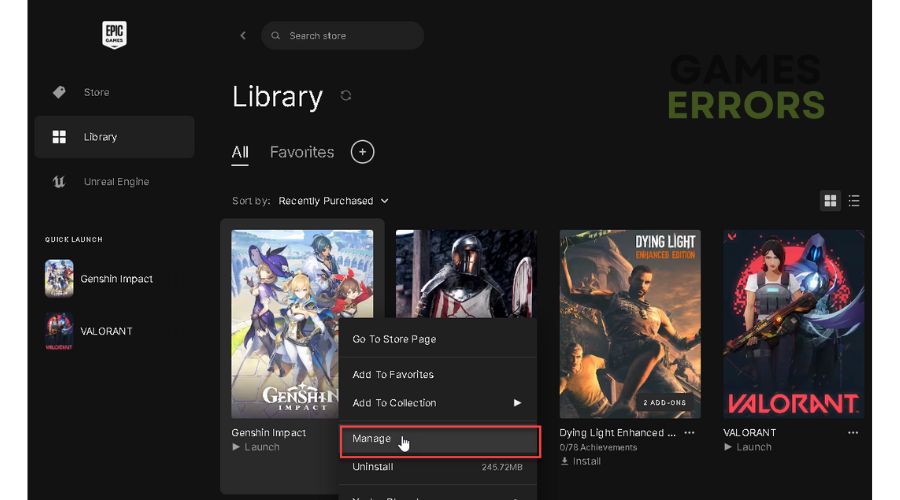Screen dimensions: 900x500
Task: Click Launch under Genshin Impact
Action: click(262, 447)
